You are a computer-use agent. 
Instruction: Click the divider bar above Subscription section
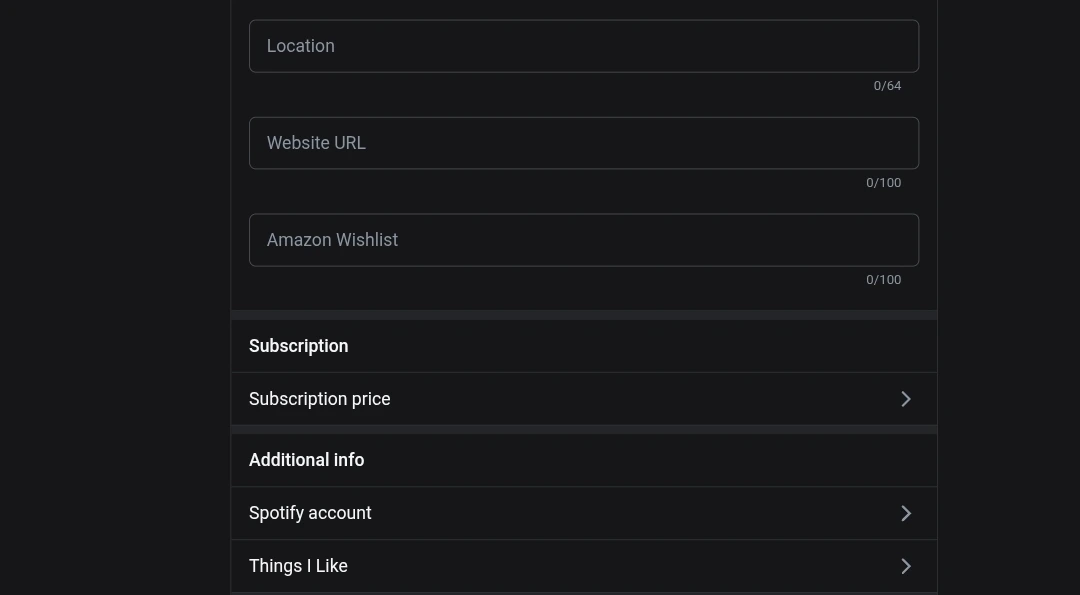point(583,315)
